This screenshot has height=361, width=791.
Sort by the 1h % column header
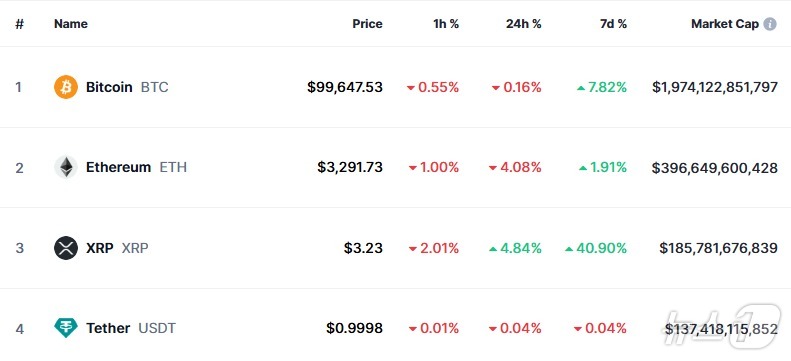point(446,24)
